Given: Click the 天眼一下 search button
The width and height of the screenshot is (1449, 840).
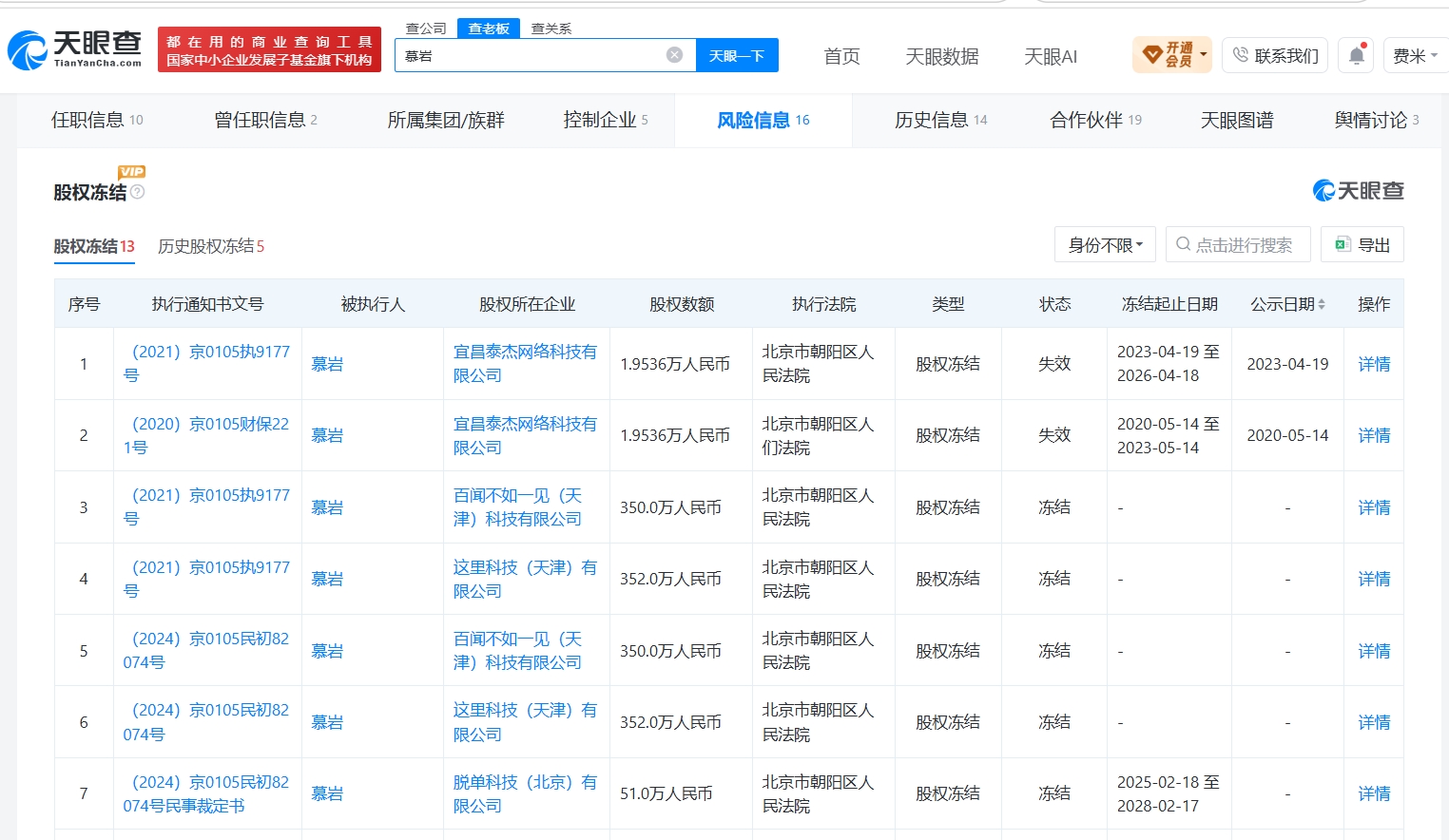Looking at the screenshot, I should point(737,55).
